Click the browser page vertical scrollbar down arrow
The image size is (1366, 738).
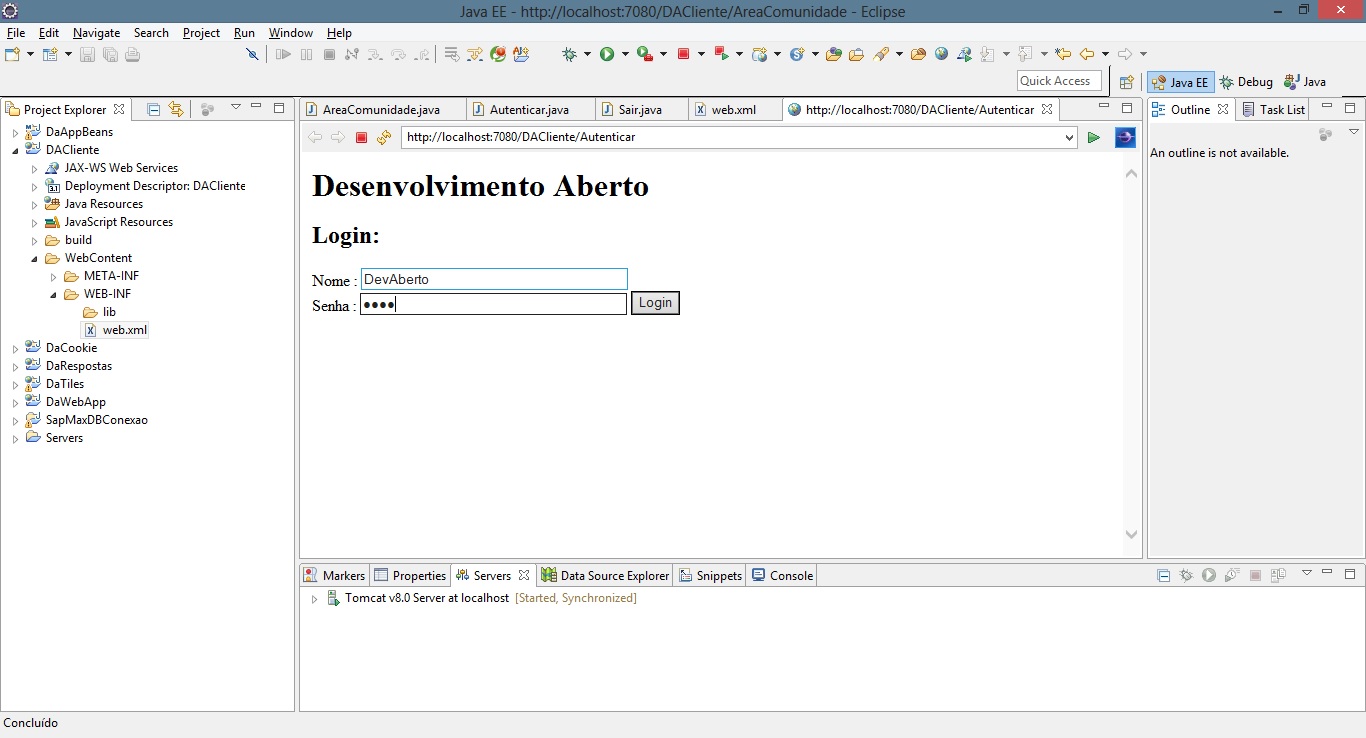coord(1131,534)
